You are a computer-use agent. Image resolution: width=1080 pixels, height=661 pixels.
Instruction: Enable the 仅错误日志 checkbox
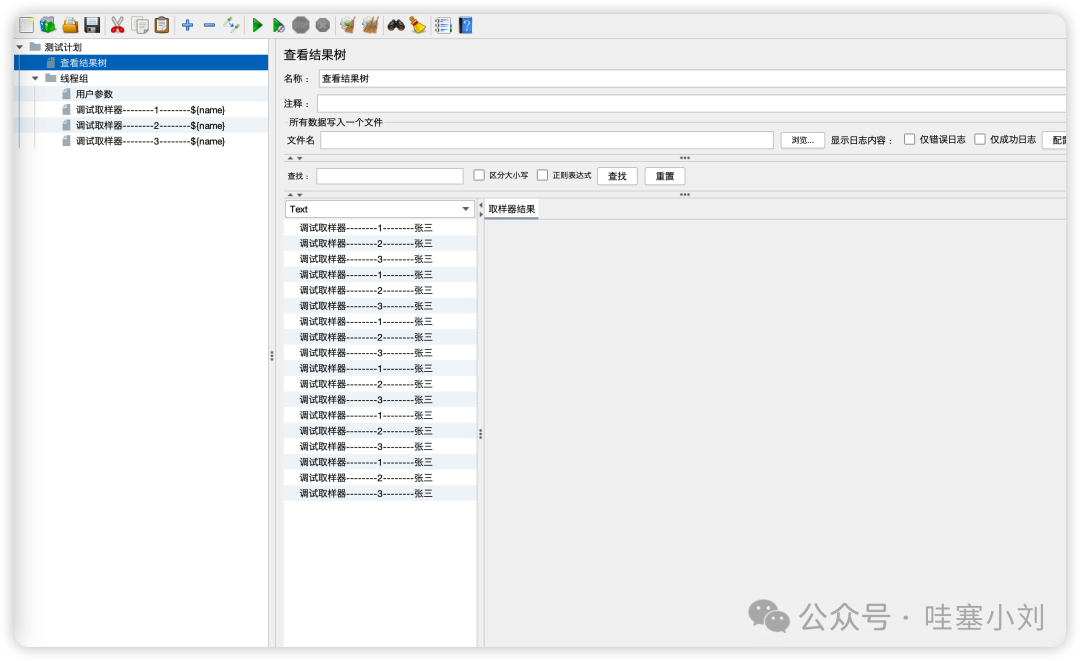click(909, 139)
